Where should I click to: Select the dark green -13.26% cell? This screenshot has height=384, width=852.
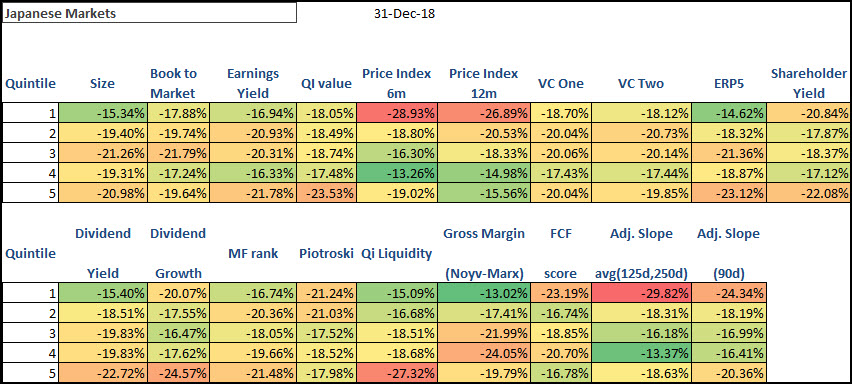click(x=397, y=173)
